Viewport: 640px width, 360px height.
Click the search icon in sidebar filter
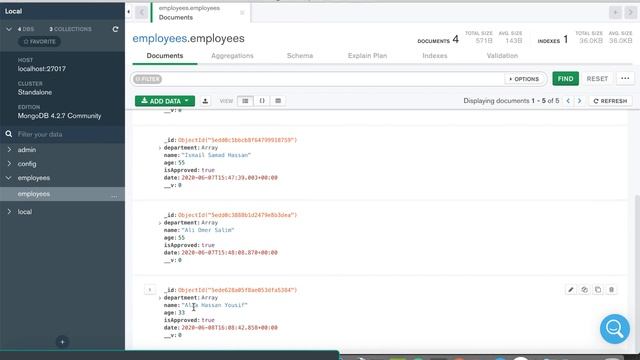(9, 134)
